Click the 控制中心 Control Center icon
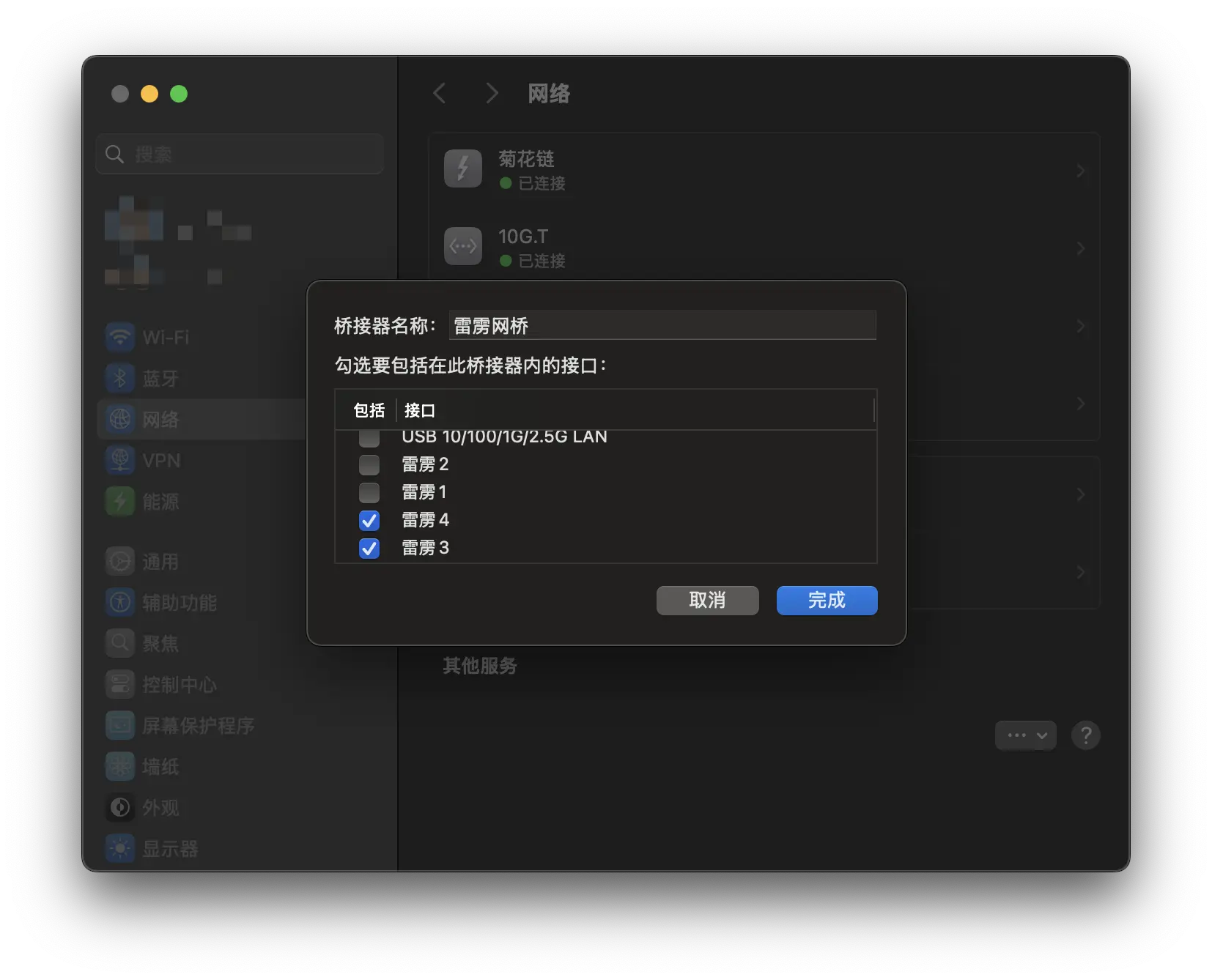 (120, 685)
